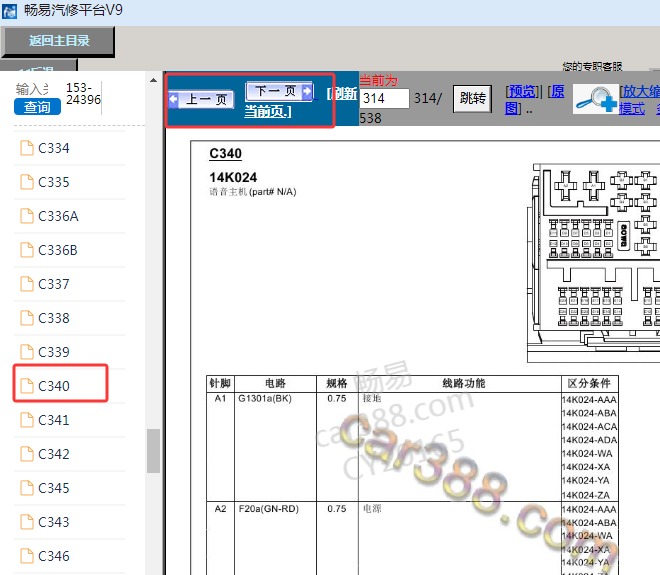Click the 14K024 part title
This screenshot has height=575, width=660.
[x=233, y=177]
